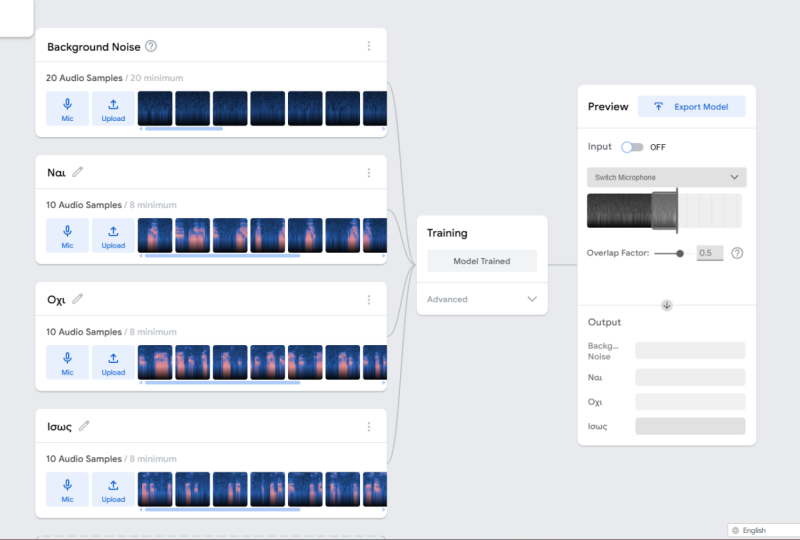
Task: Click the Training heading text
Action: [x=447, y=233]
